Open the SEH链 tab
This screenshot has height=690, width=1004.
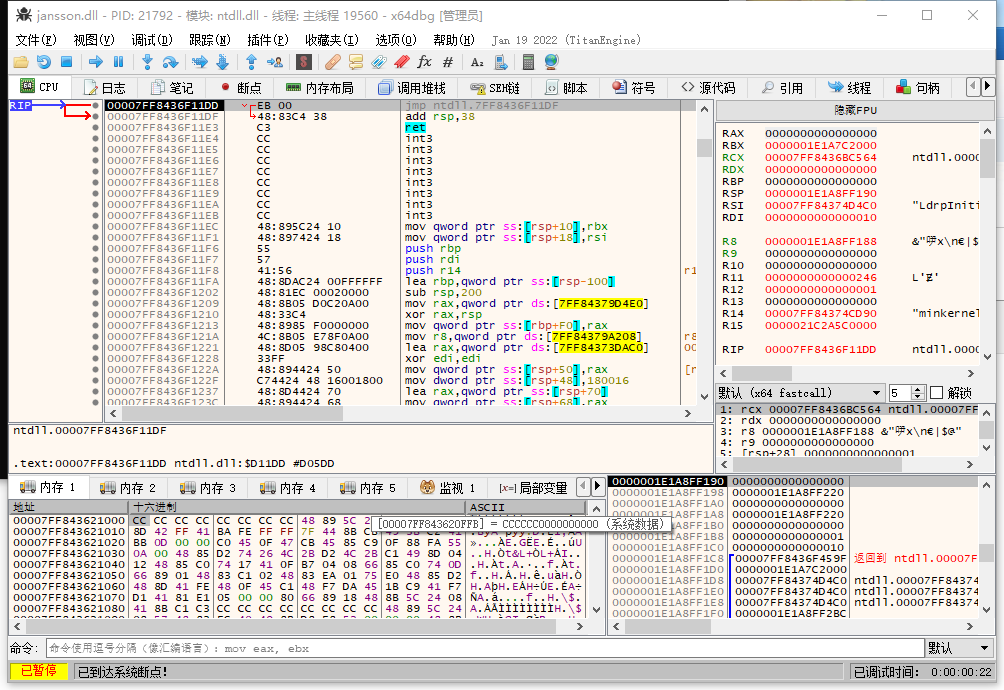[495, 88]
